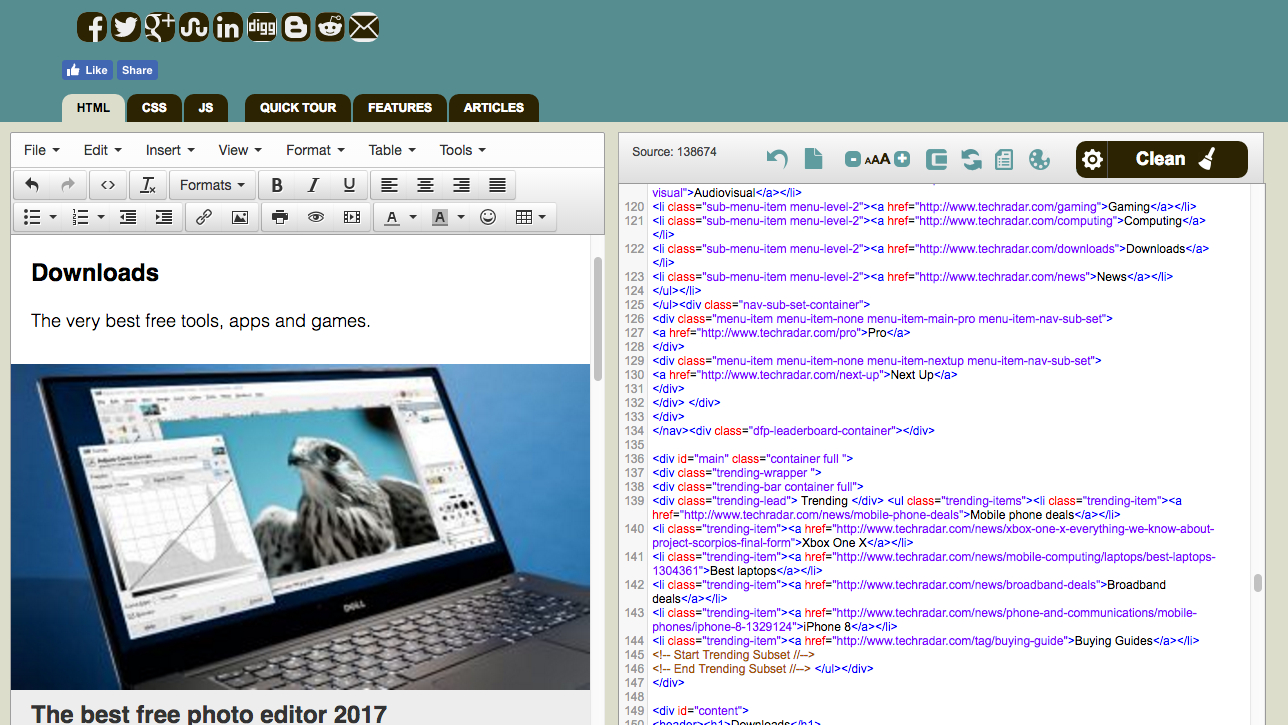The image size is (1288, 725).
Task: Insert an image into the editor
Action: coord(239,217)
